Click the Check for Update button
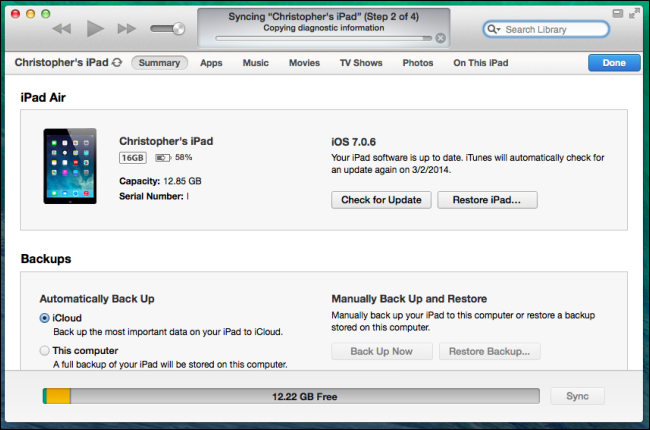 coord(381,200)
